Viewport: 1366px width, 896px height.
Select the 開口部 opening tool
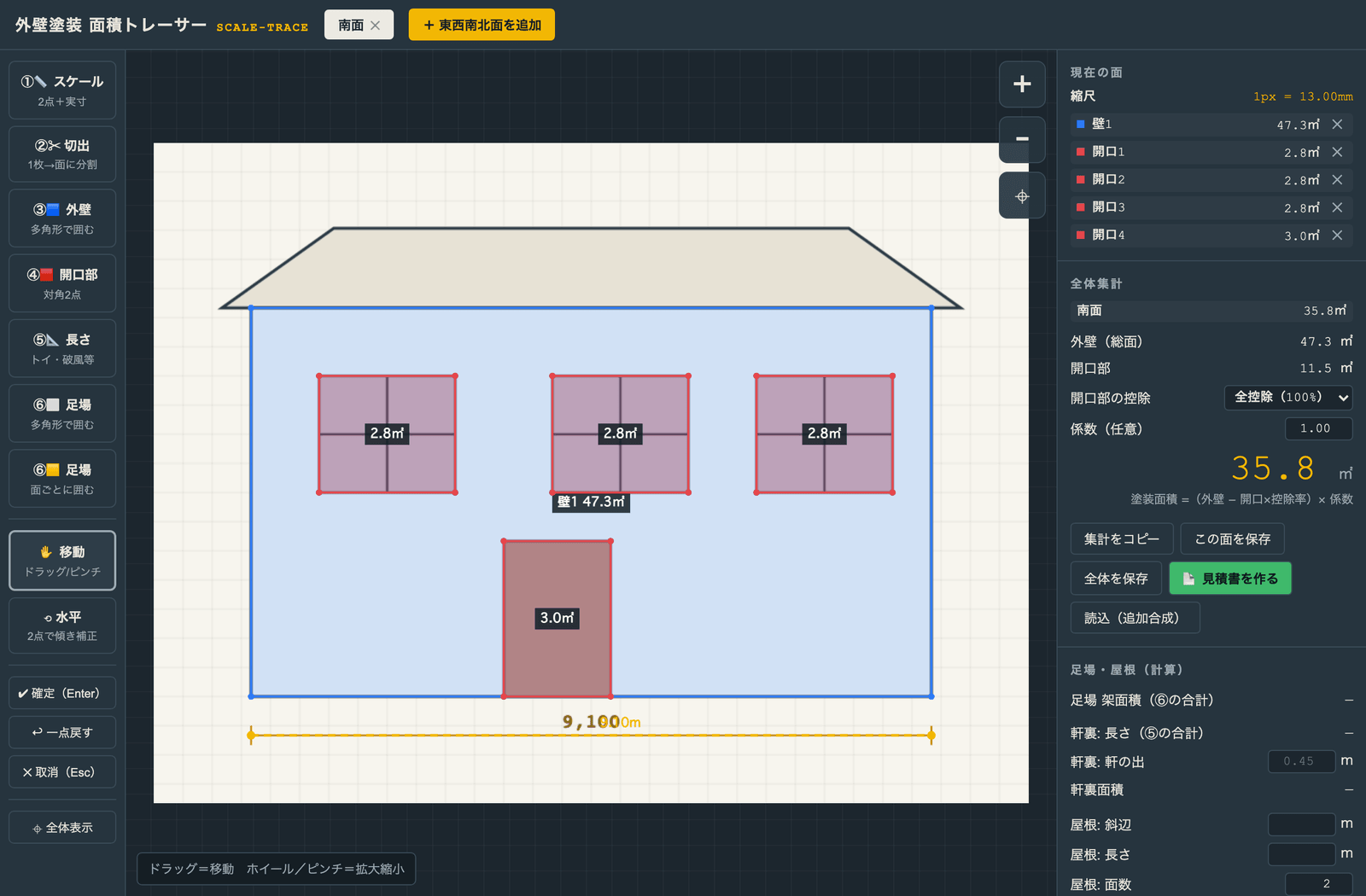pyautogui.click(x=62, y=284)
